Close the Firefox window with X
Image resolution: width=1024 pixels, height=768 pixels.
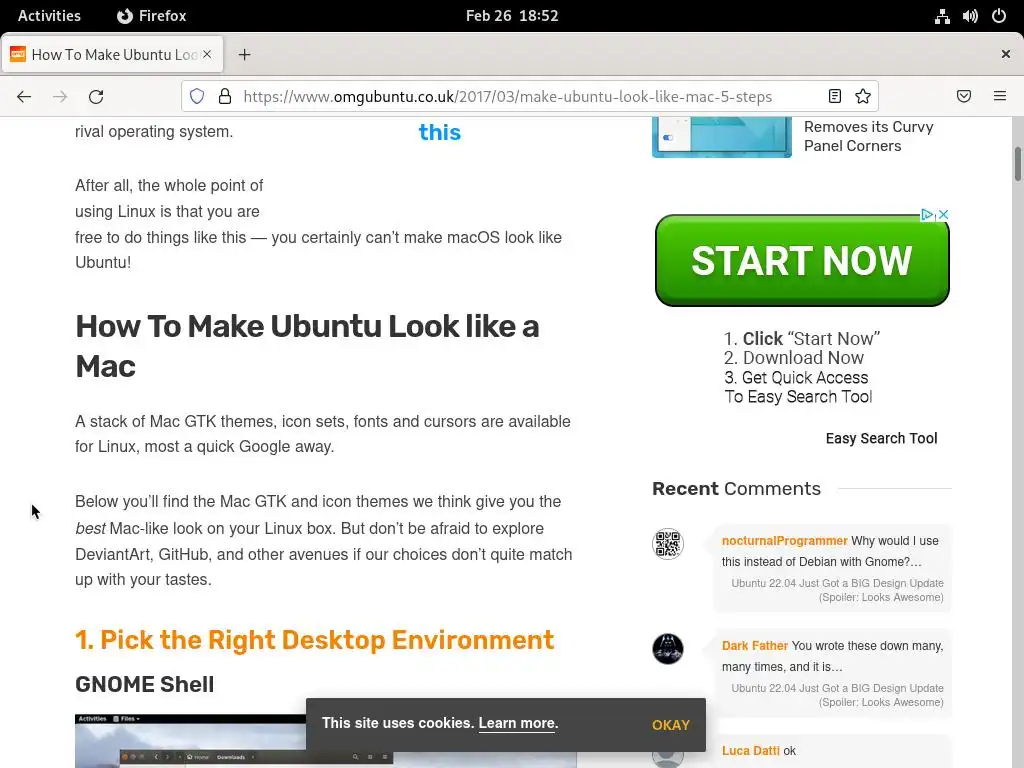(1006, 54)
